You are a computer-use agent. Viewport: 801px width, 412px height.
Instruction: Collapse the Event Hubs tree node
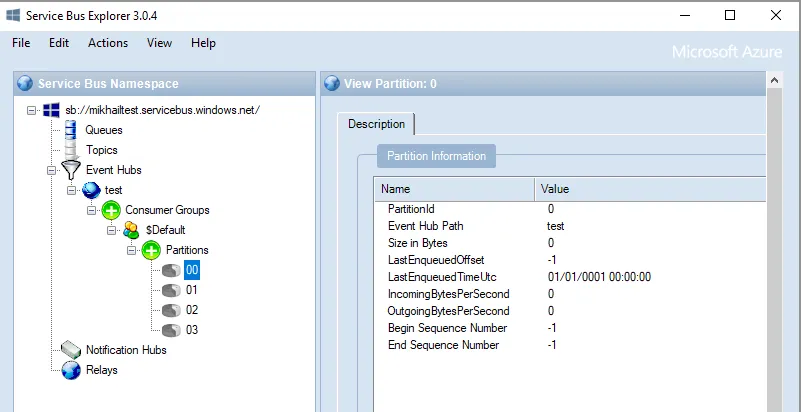(52, 170)
